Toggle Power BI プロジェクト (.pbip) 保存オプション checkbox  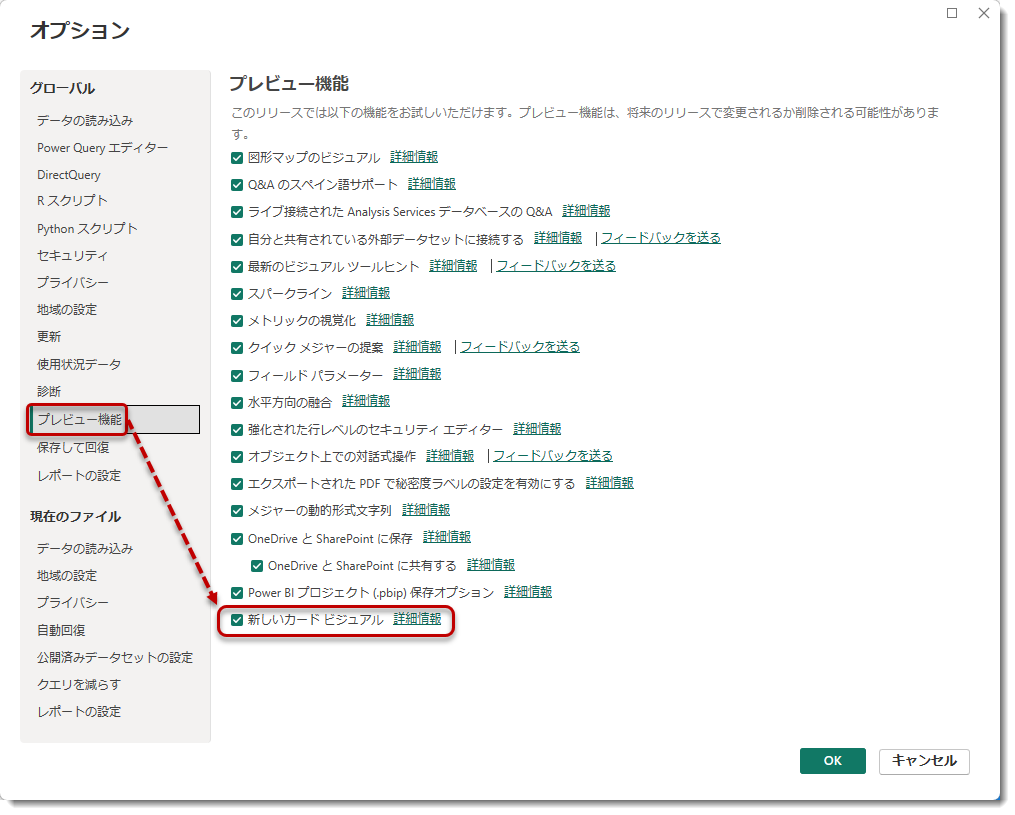(237, 593)
